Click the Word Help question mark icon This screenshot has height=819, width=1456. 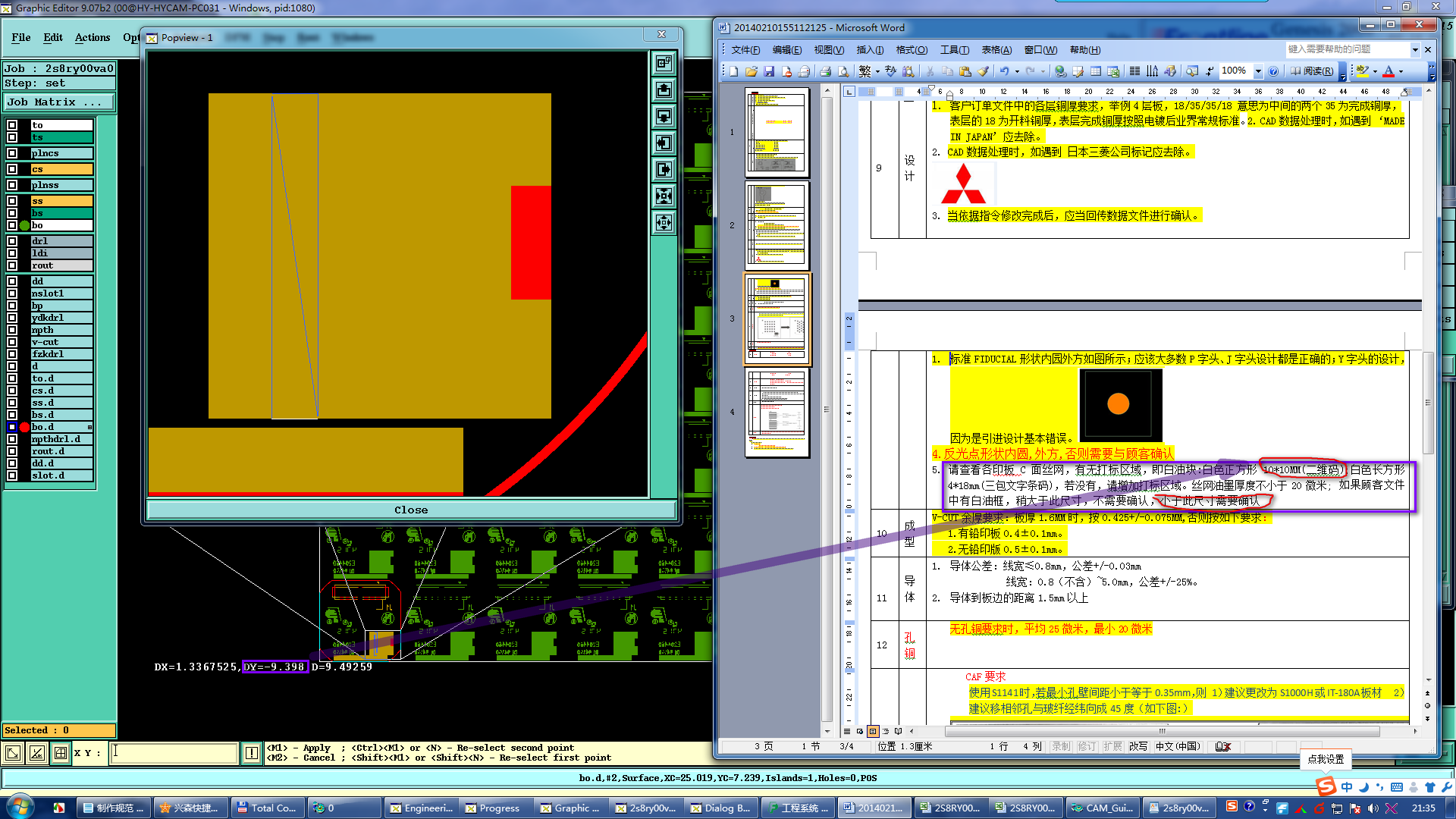(1273, 71)
